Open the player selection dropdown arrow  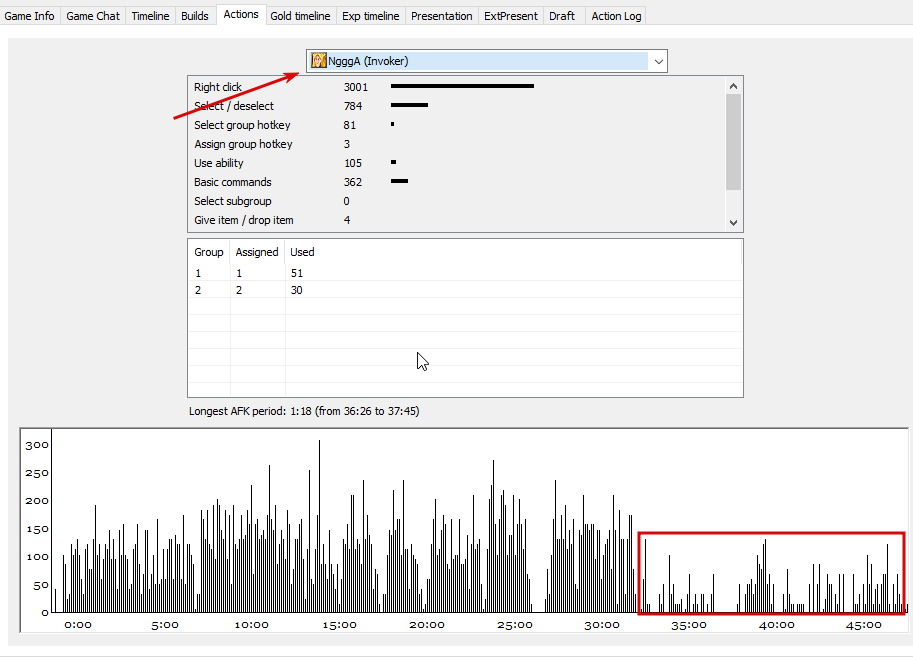pyautogui.click(x=658, y=61)
